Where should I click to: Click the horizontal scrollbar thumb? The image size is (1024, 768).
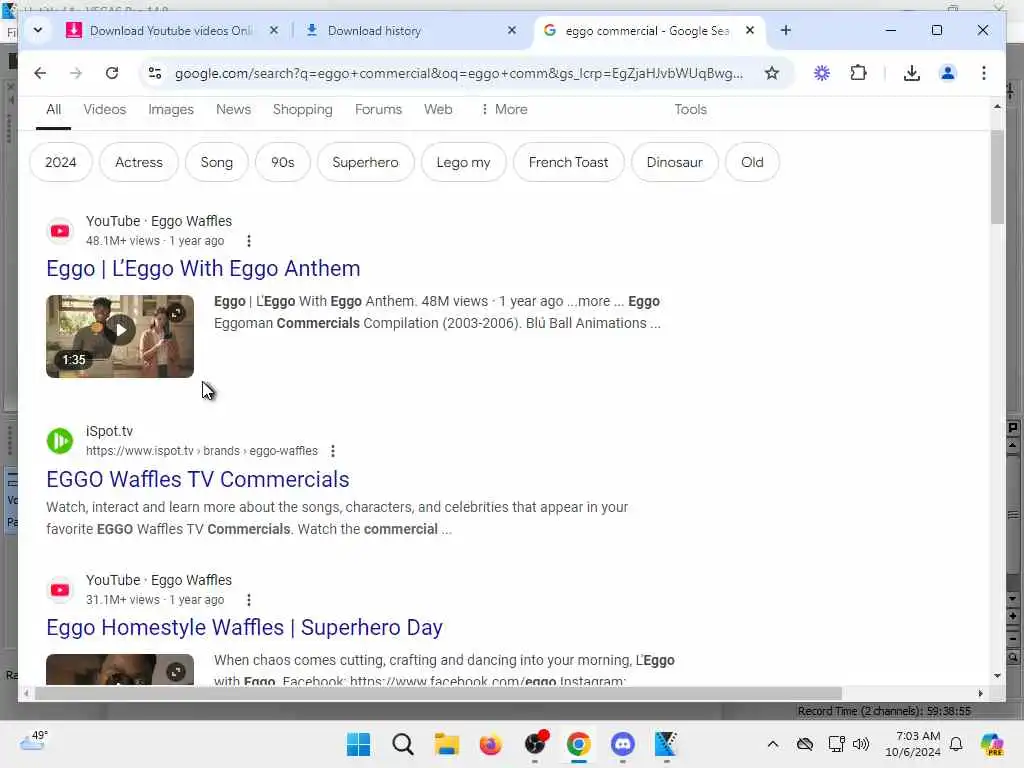(438, 693)
